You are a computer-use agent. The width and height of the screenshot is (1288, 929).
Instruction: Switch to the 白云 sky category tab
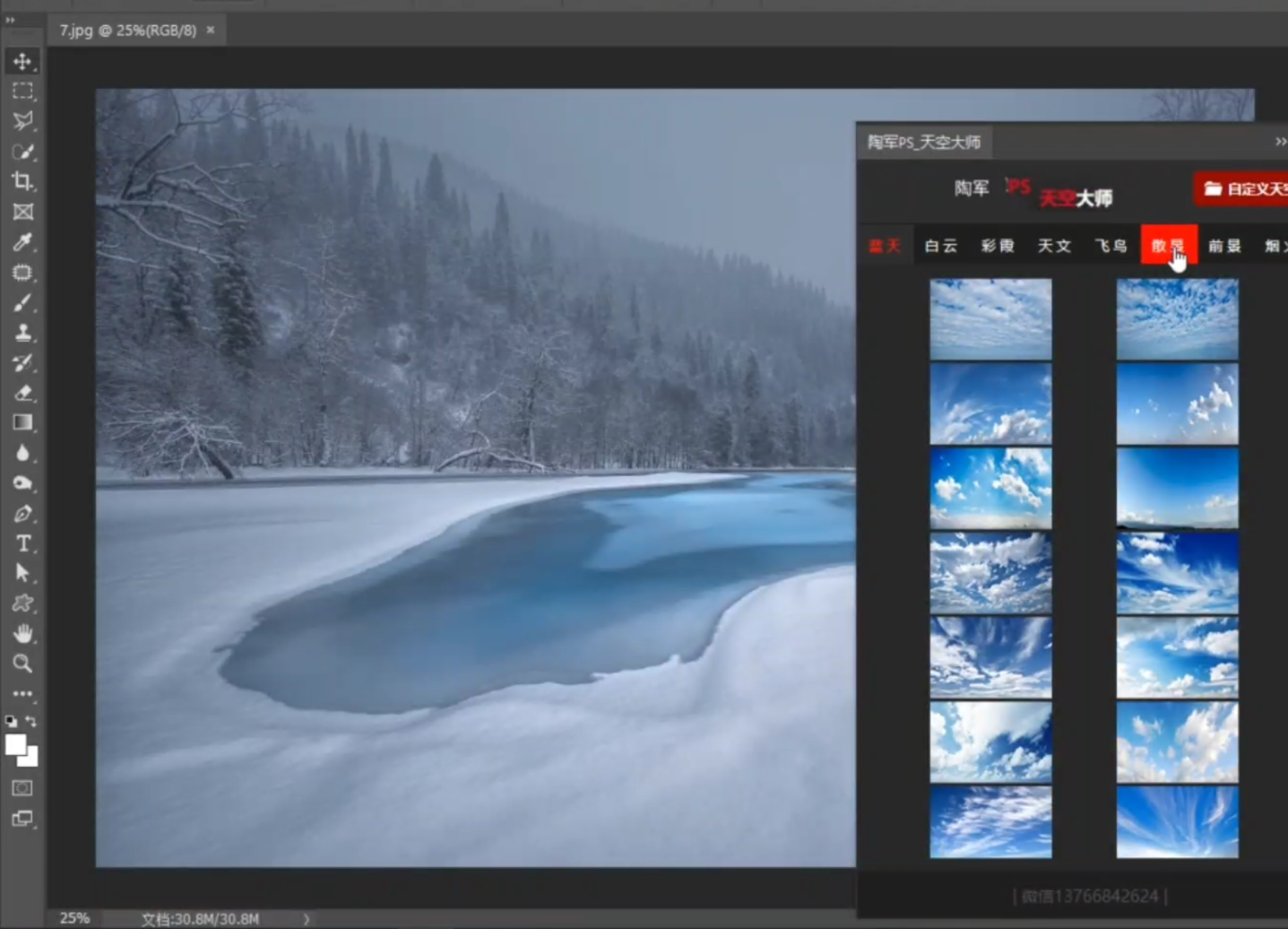940,246
